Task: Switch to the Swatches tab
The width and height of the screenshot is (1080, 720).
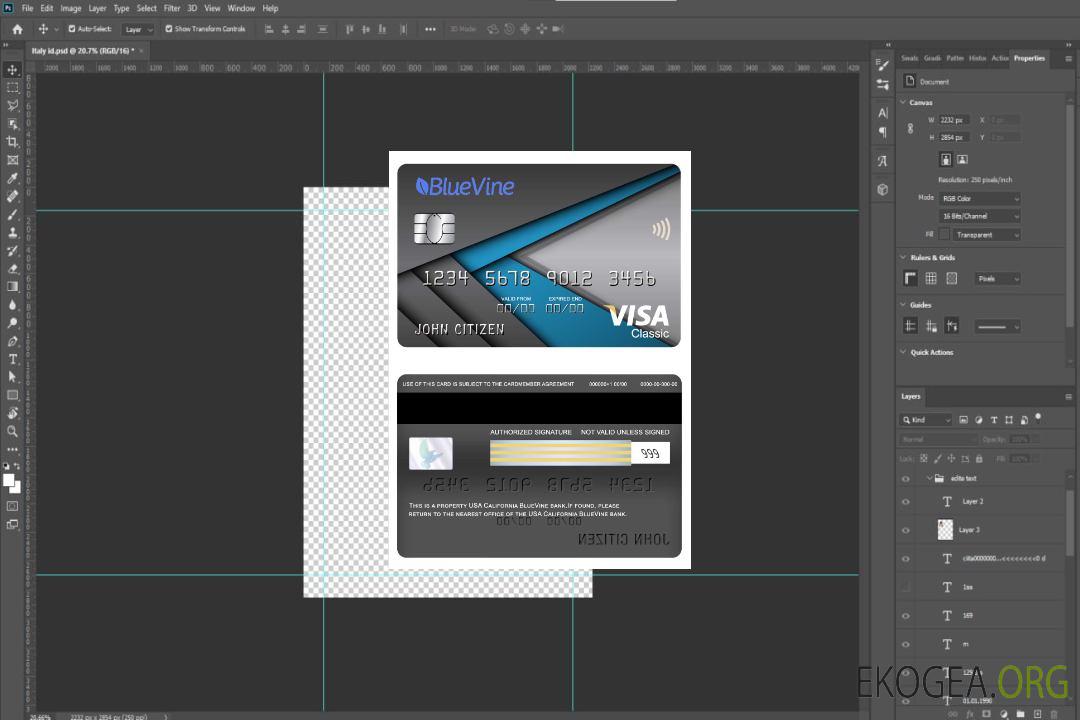Action: [x=910, y=59]
